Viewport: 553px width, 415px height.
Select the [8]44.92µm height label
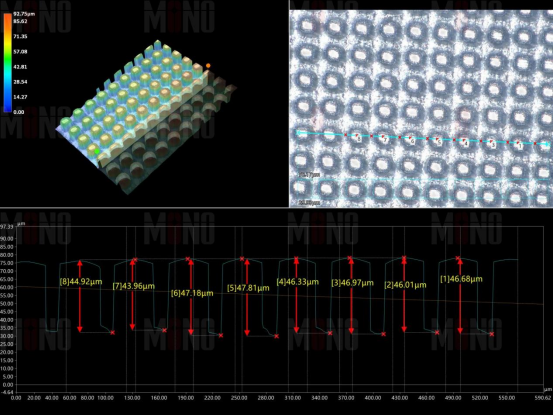click(x=81, y=281)
